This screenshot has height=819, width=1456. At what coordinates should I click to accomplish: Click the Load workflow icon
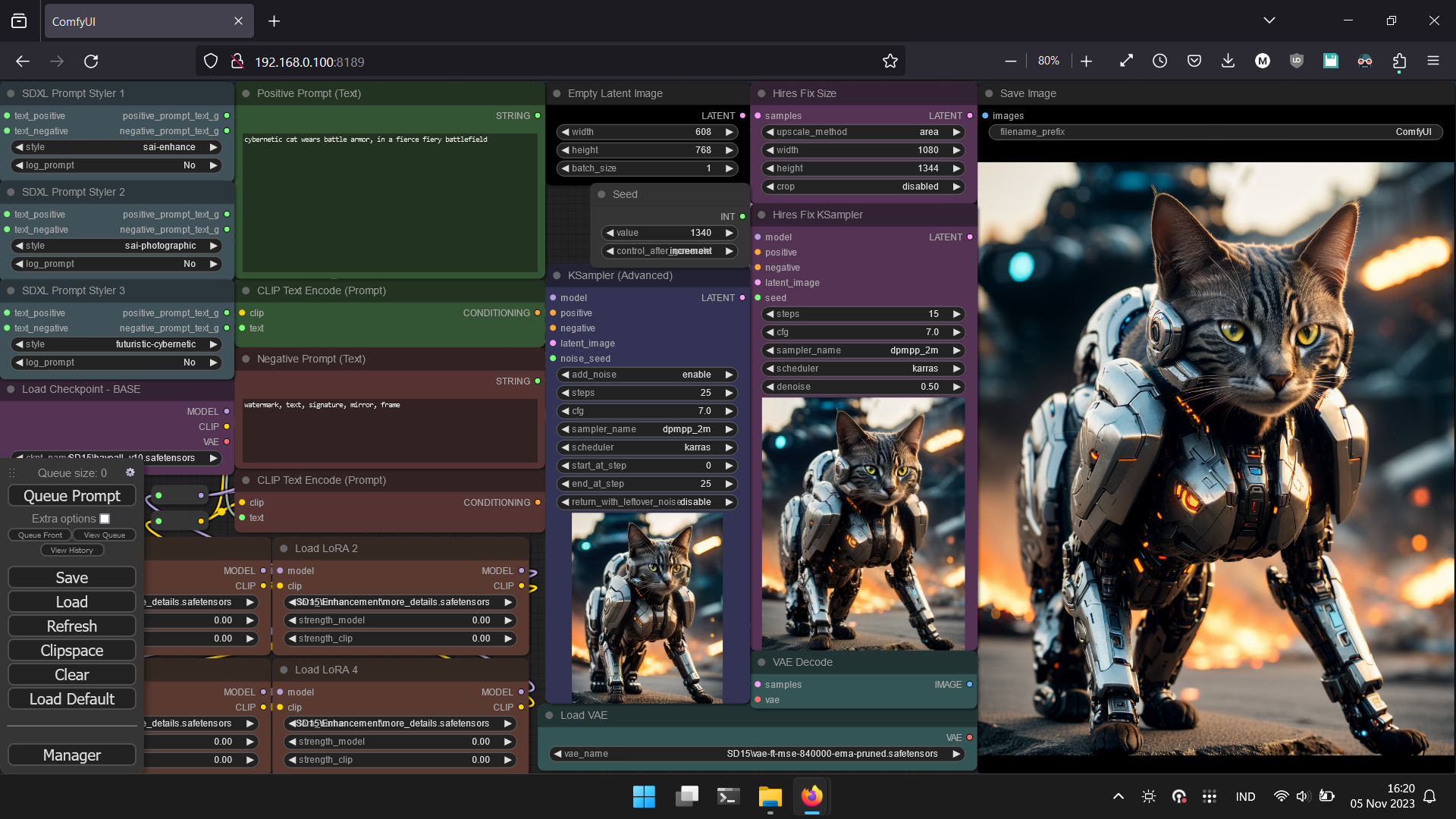point(71,601)
